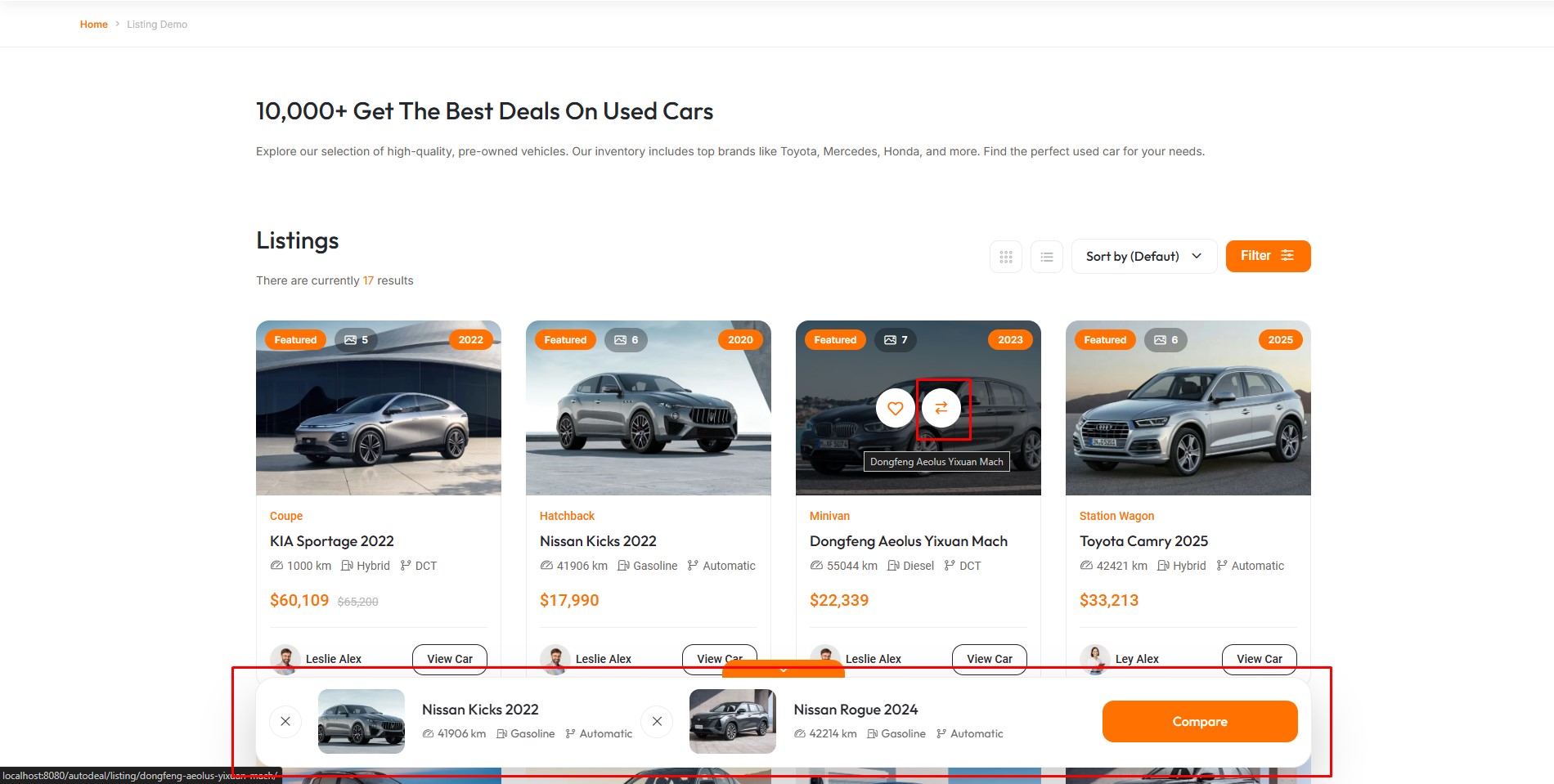The height and width of the screenshot is (784, 1554).
Task: Click image count badge 6 on Nissan Kicks card
Action: (626, 340)
